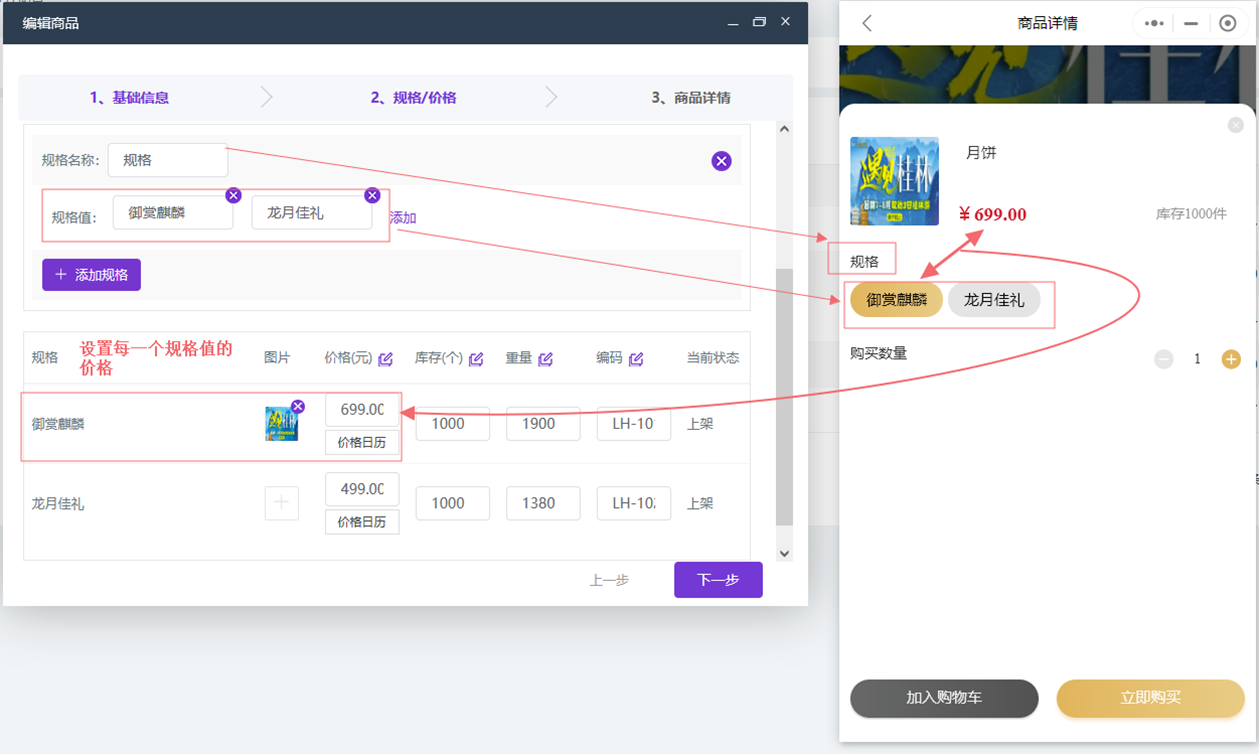This screenshot has height=754, width=1259.
Task: Remove the 龙月佳礼 spec value tag
Action: tap(372, 195)
